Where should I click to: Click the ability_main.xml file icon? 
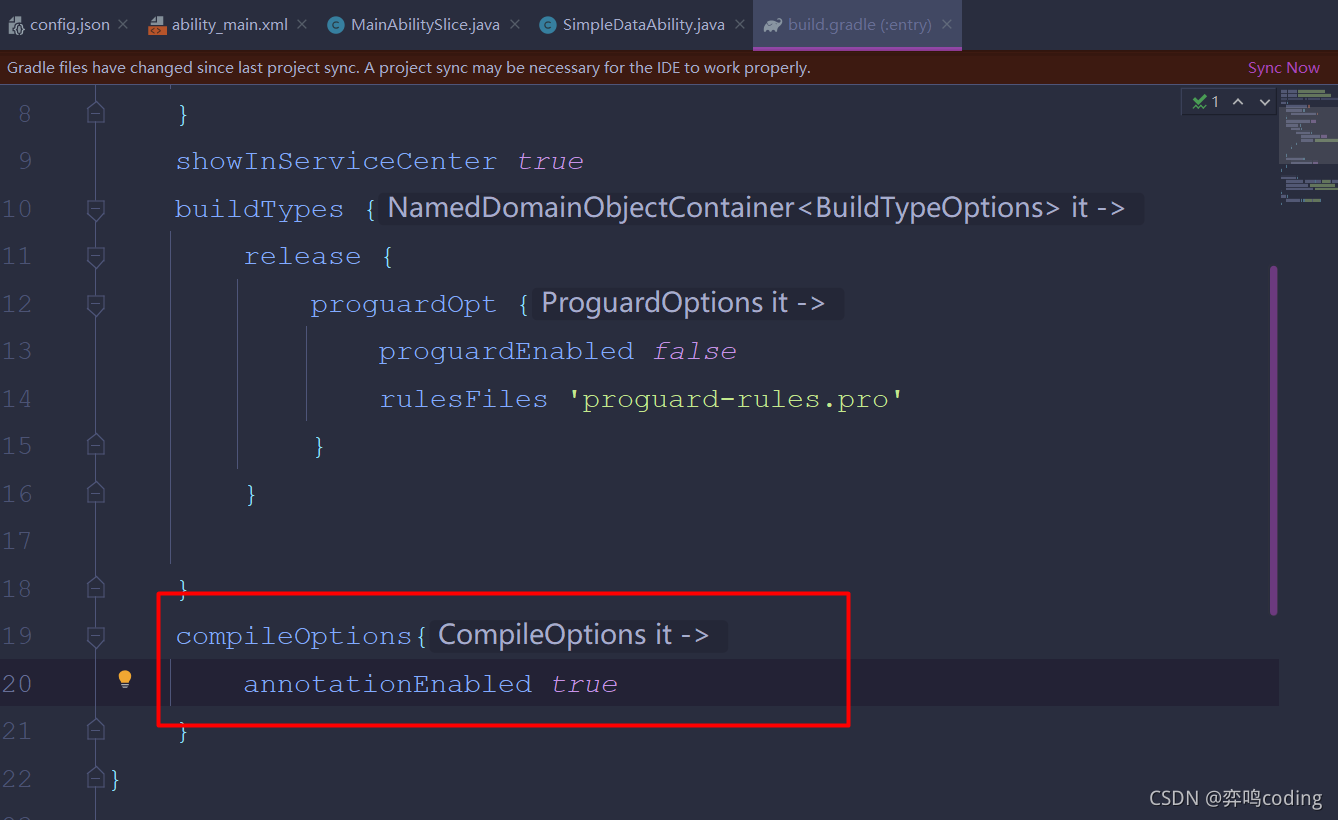(x=157, y=25)
